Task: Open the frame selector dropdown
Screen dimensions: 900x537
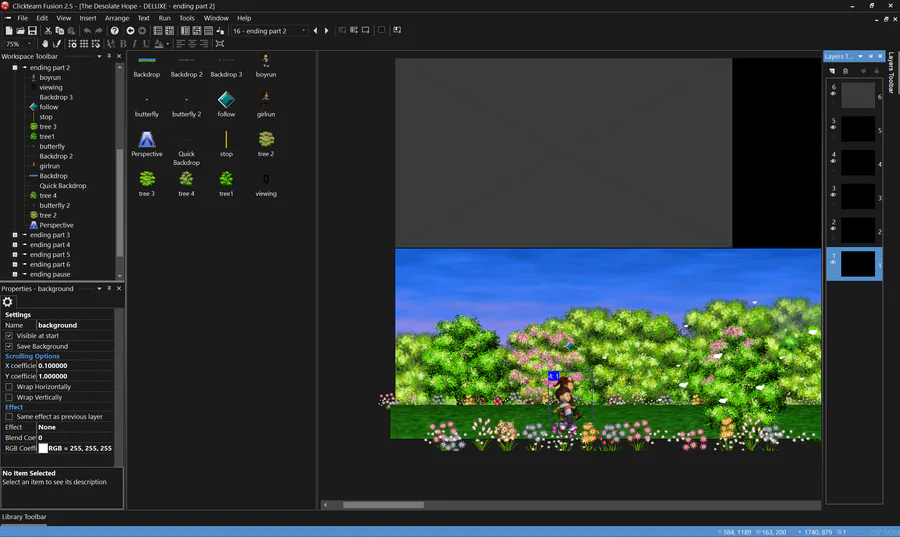Action: [304, 31]
